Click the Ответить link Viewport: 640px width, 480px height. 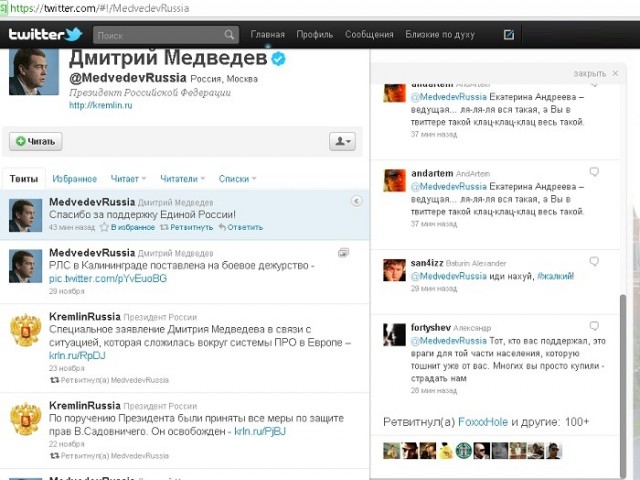(x=241, y=227)
